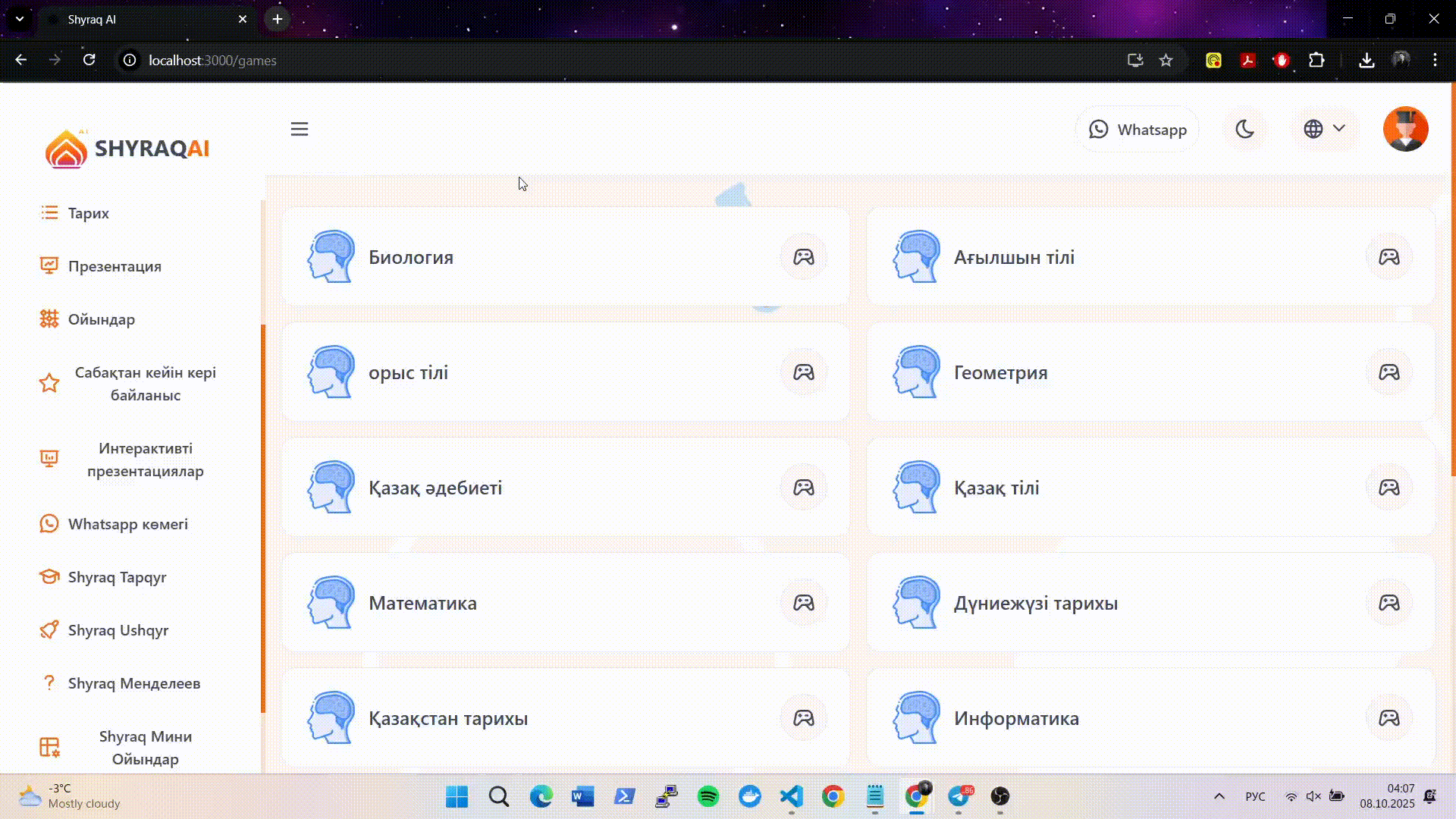Toggle dark mode with moon icon
The height and width of the screenshot is (819, 1456).
click(1244, 129)
